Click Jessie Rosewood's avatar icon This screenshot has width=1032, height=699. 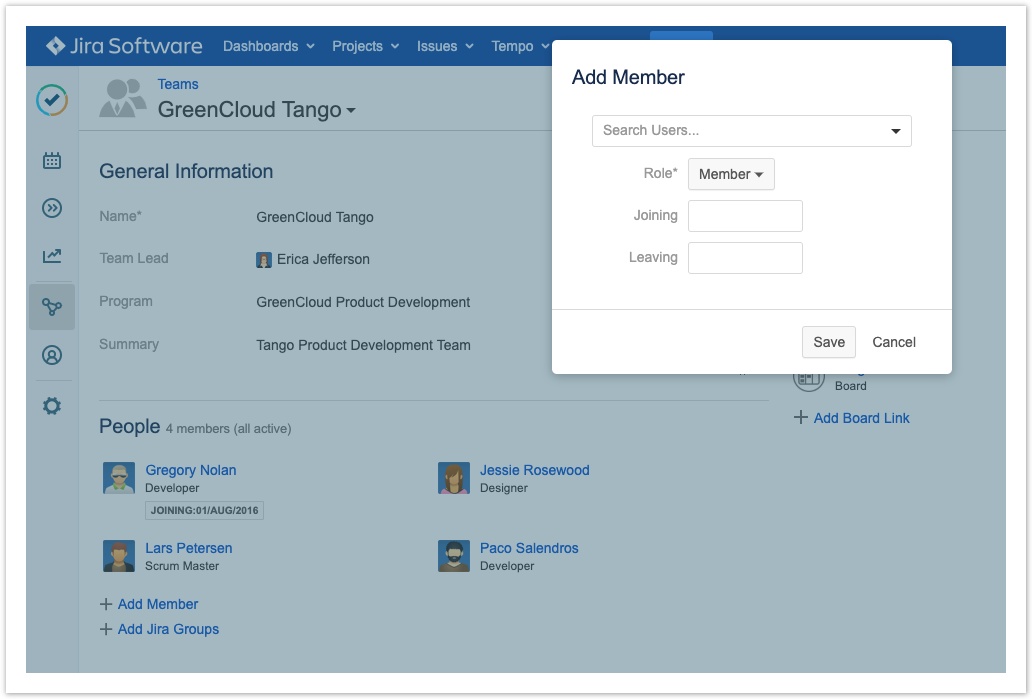[x=454, y=478]
